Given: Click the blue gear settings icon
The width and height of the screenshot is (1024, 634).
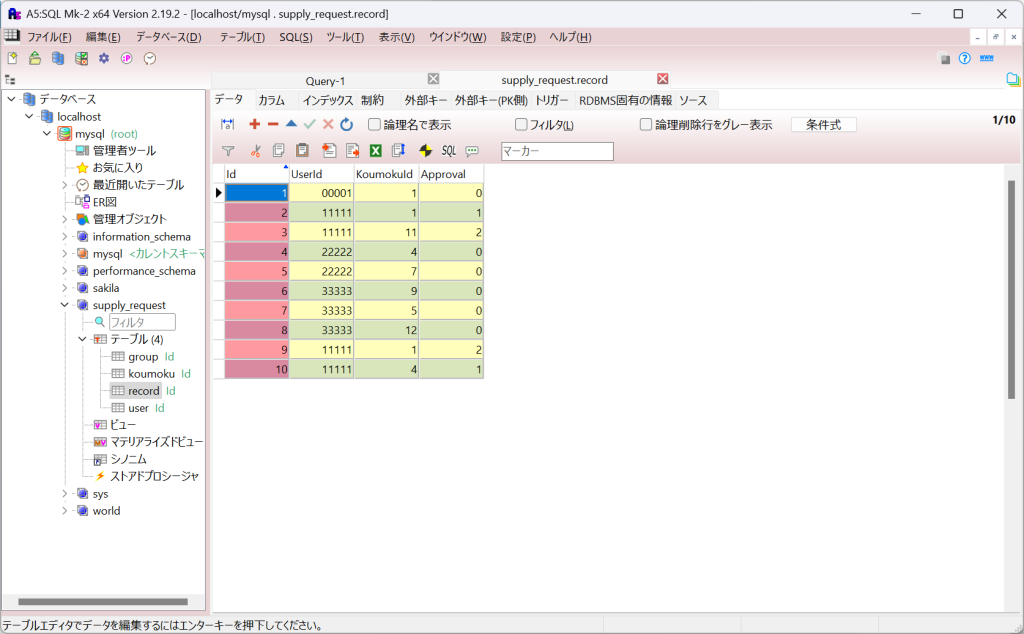Looking at the screenshot, I should (103, 58).
